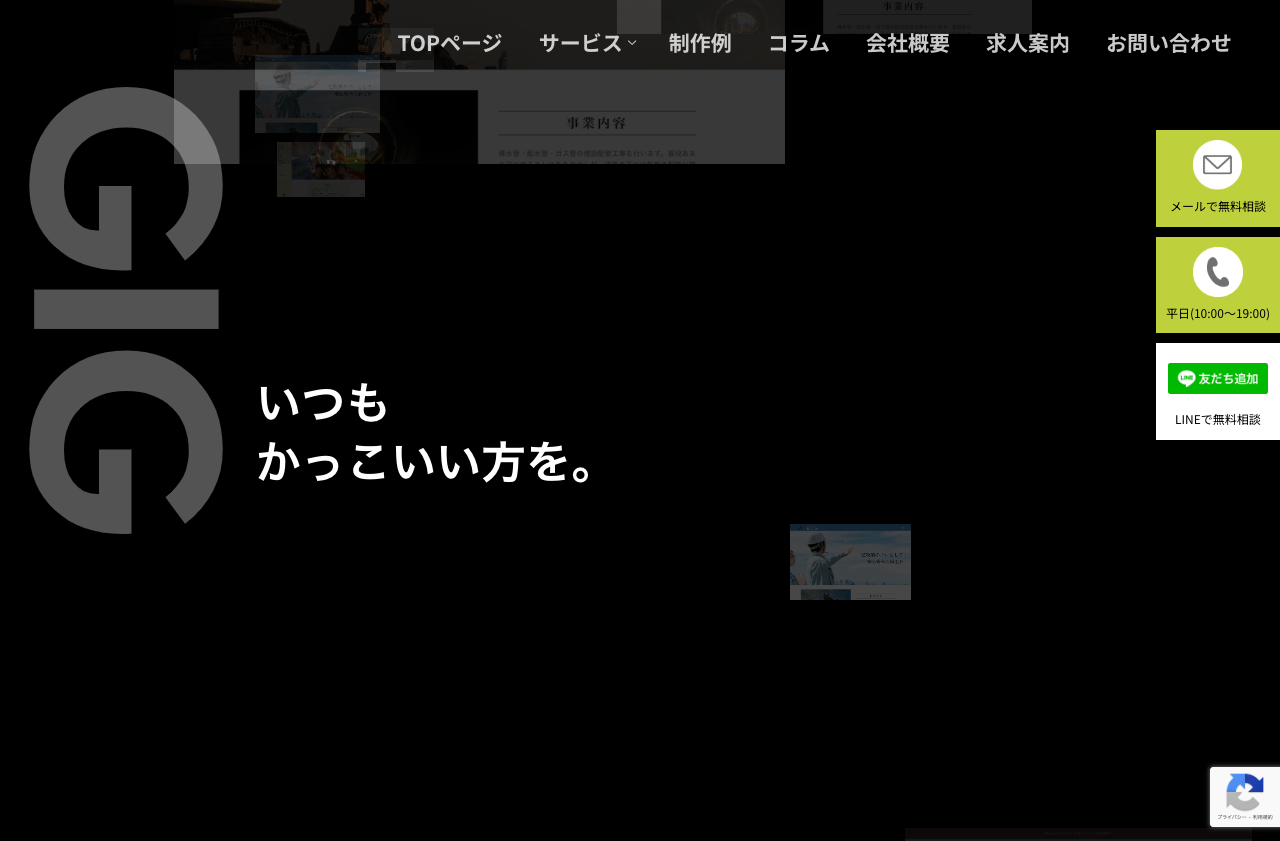
Task: Open the サービス submenu
Action: click(580, 42)
